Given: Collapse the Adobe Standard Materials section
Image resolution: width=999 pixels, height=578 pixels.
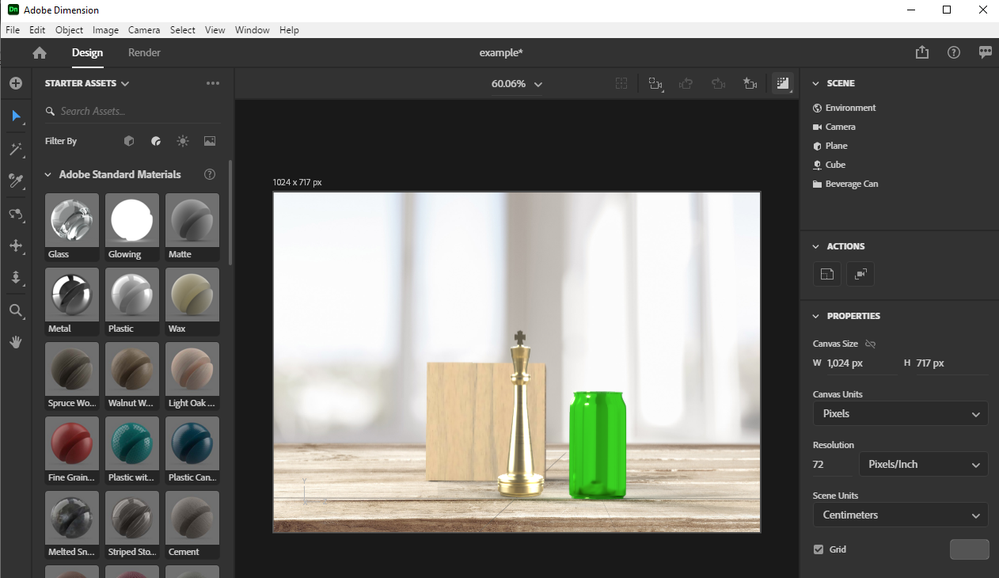Looking at the screenshot, I should [47, 174].
